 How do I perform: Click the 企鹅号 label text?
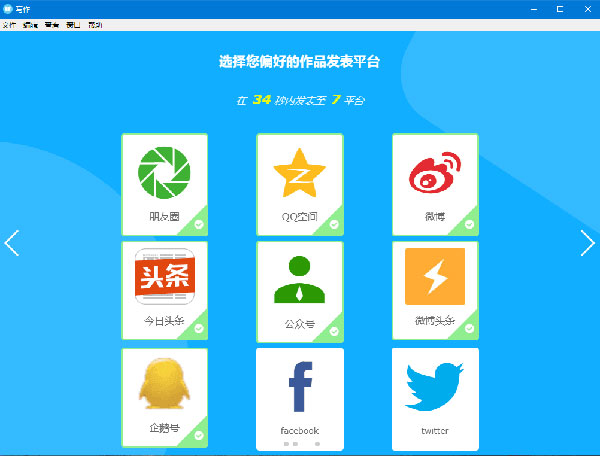[x=164, y=428]
